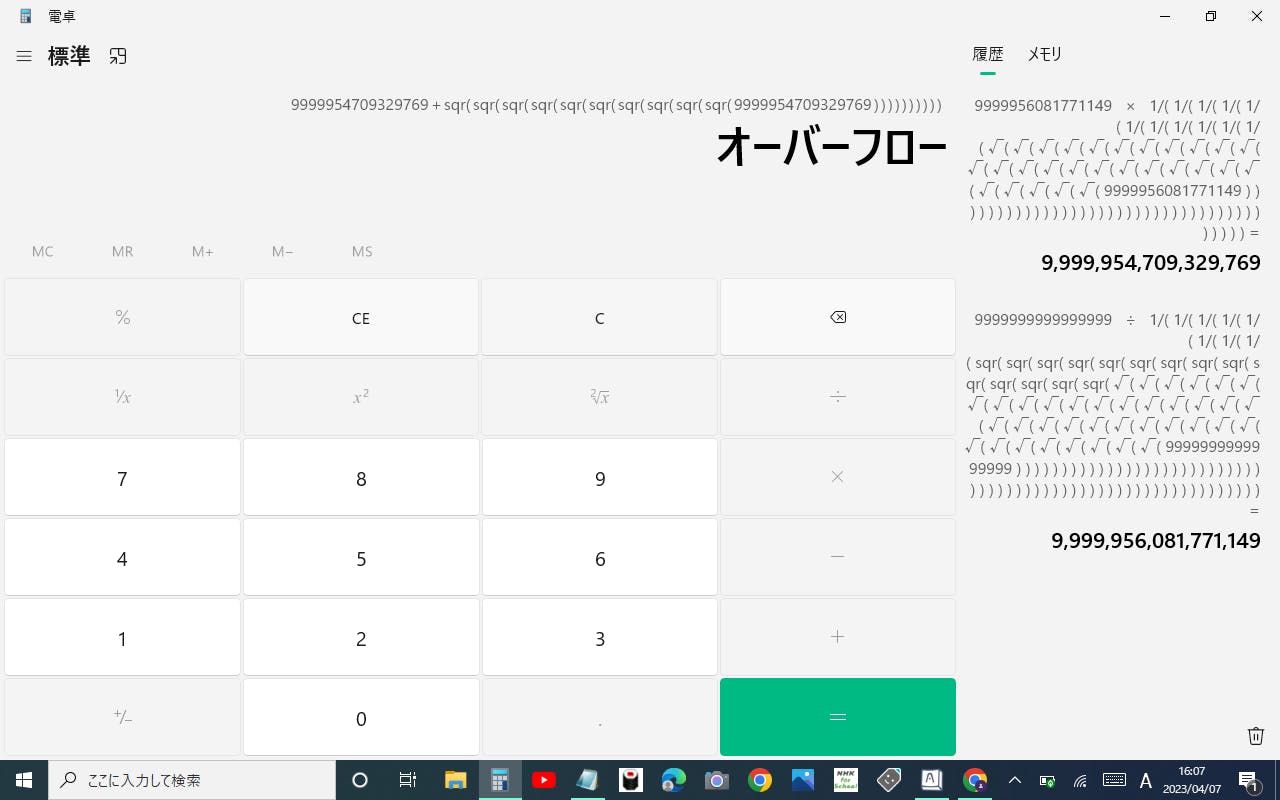Click the Windows Start button
1280x800 pixels.
click(x=24, y=780)
